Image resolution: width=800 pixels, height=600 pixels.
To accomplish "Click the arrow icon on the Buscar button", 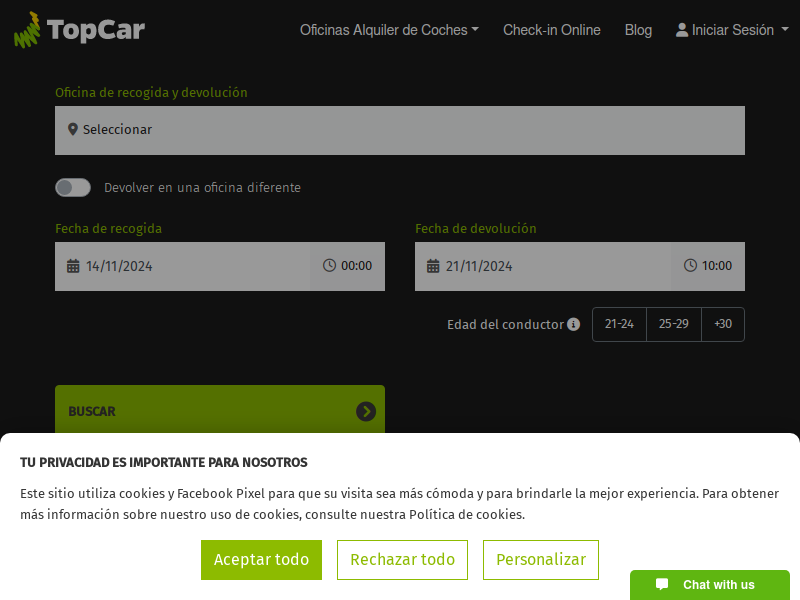I will point(366,411).
